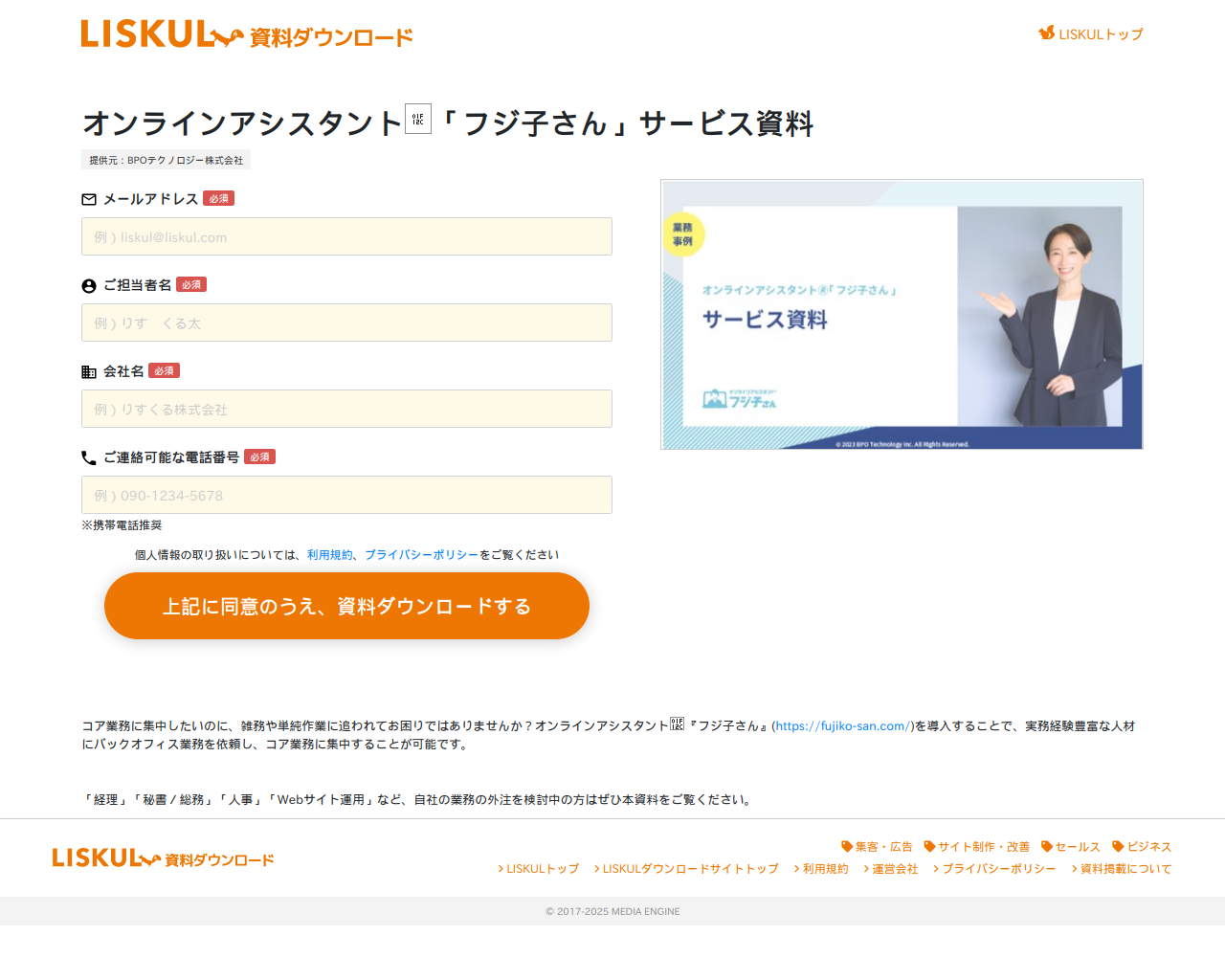
Task: Click the tag icon beside サイト制作・改善
Action: [929, 847]
